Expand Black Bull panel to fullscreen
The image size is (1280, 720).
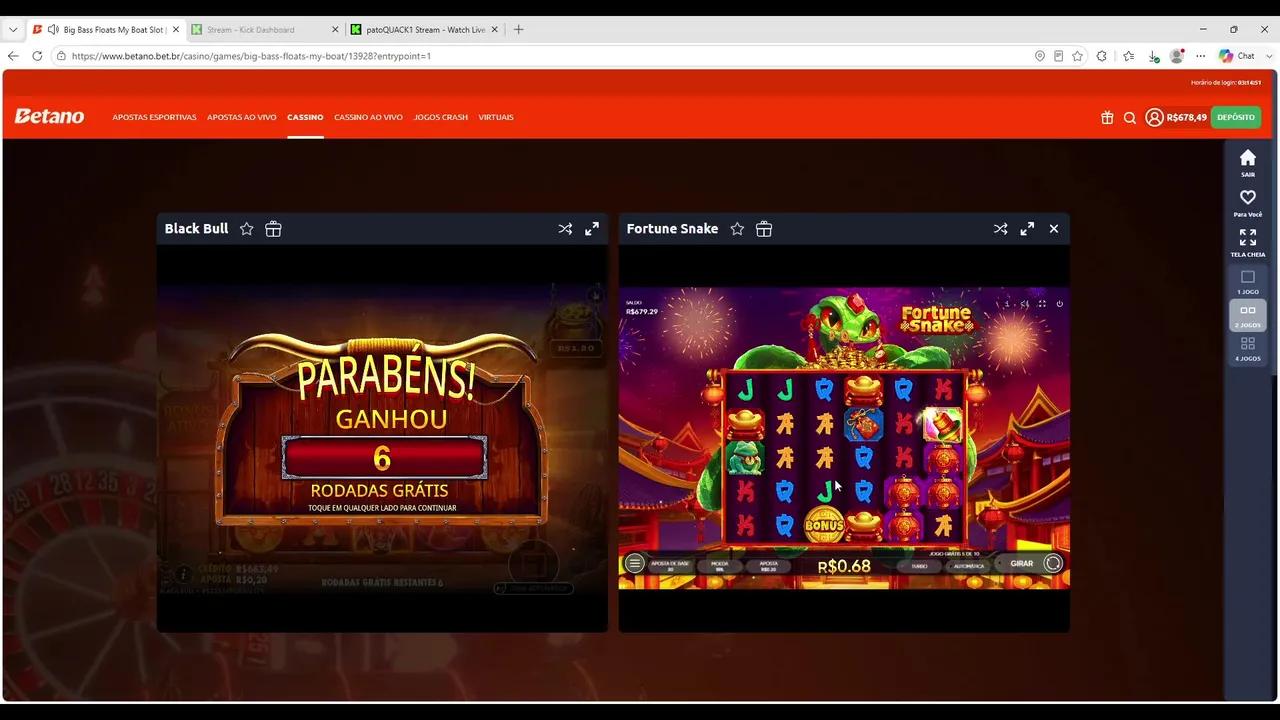(x=592, y=229)
